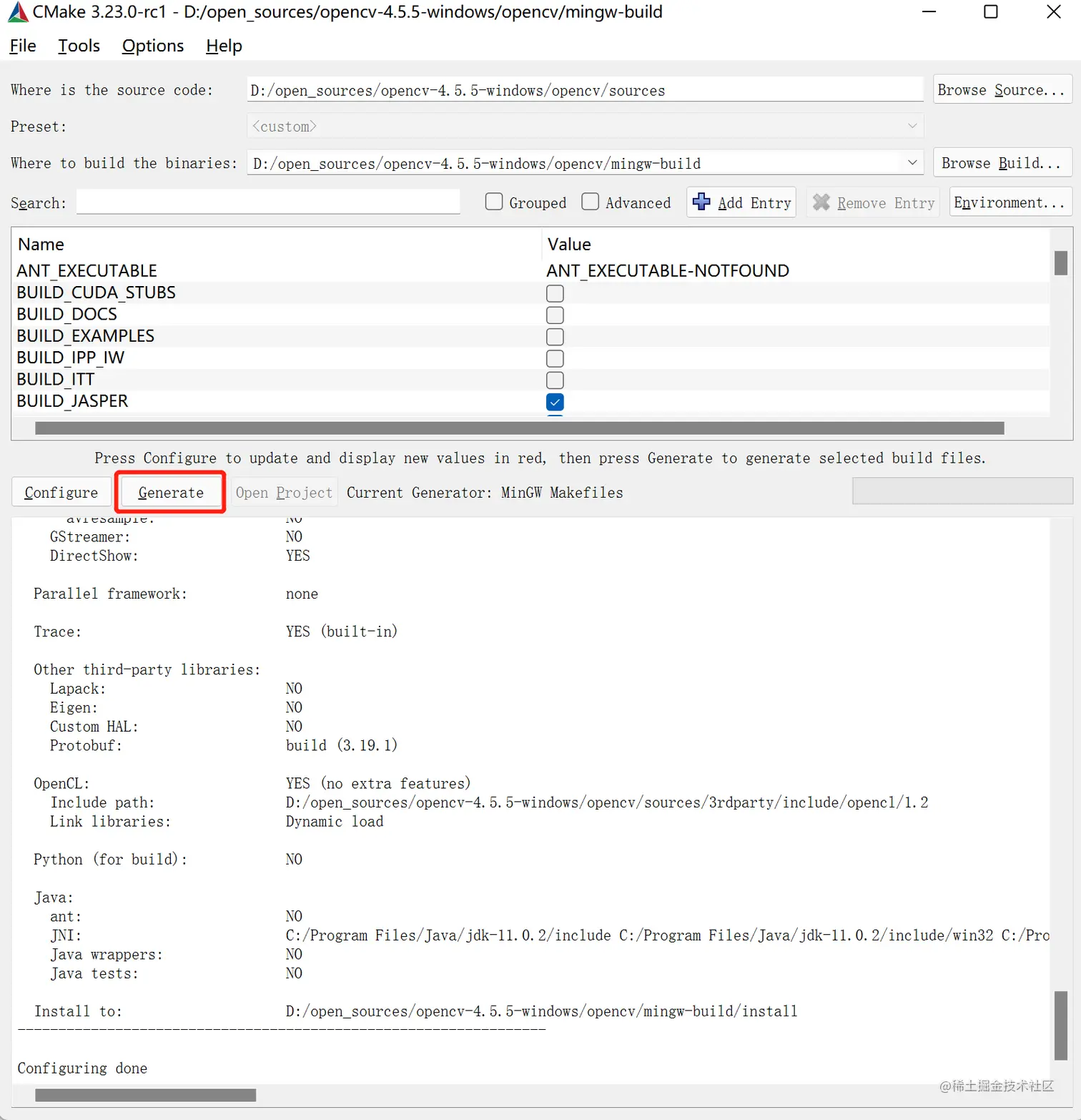Click the ANT_EXECUTABLE-NOTFOUND value cell

(x=668, y=271)
